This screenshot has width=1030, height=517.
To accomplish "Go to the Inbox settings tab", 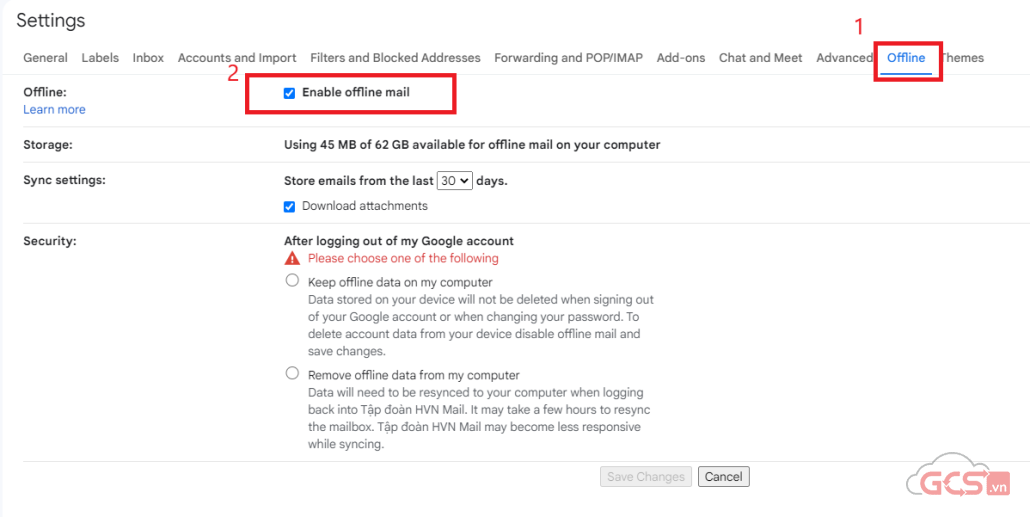I will point(148,58).
